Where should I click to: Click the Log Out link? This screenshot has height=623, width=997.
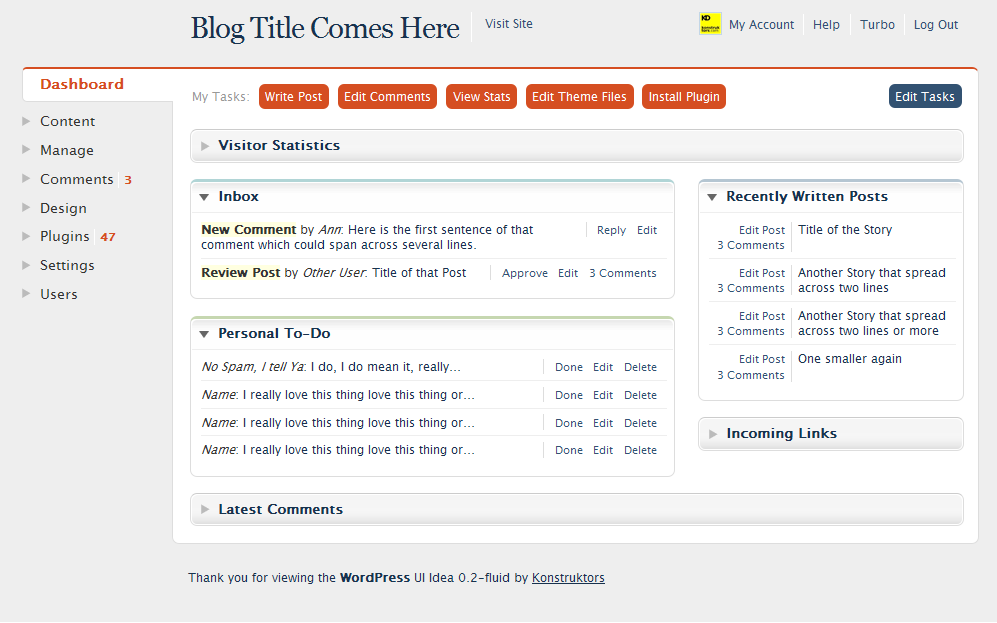935,25
